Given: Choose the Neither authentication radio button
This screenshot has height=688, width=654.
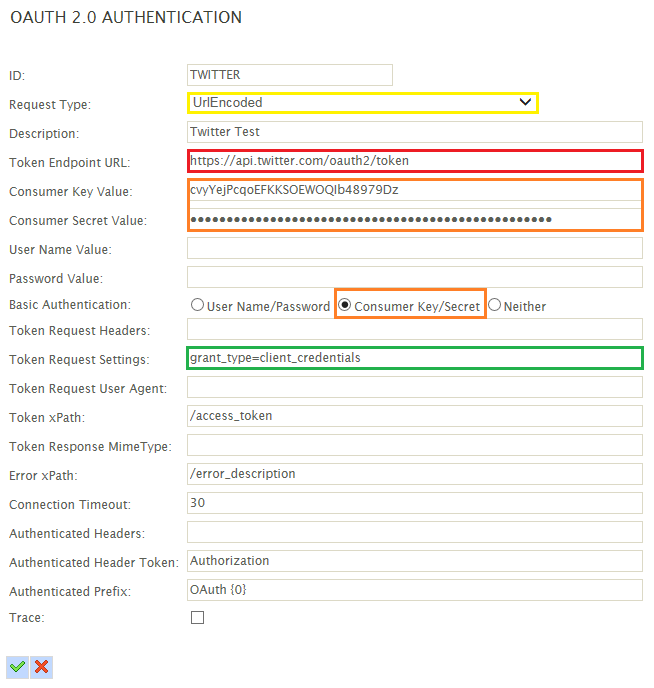Looking at the screenshot, I should coord(494,305).
